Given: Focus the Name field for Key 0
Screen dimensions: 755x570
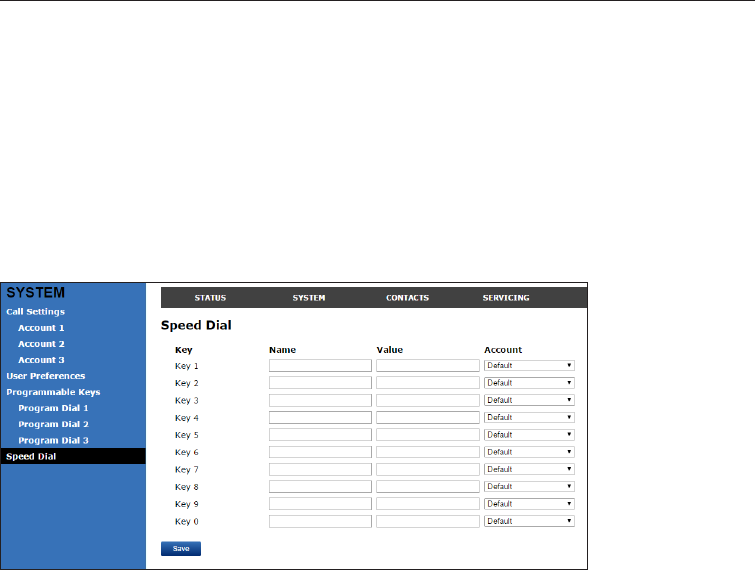Looking at the screenshot, I should (320, 521).
